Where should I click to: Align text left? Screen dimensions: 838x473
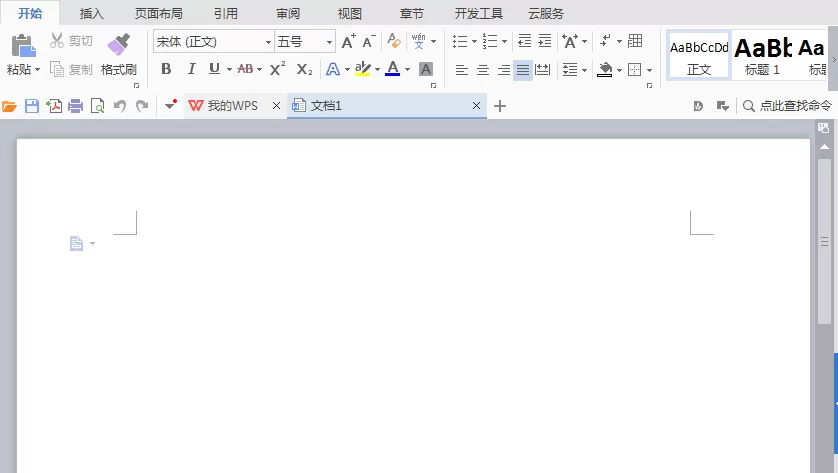[462, 69]
